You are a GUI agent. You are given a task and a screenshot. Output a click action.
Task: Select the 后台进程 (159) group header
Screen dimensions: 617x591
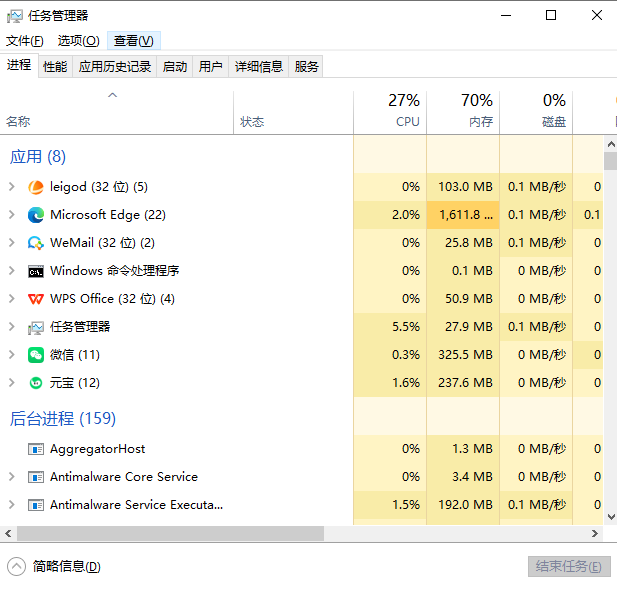(63, 418)
